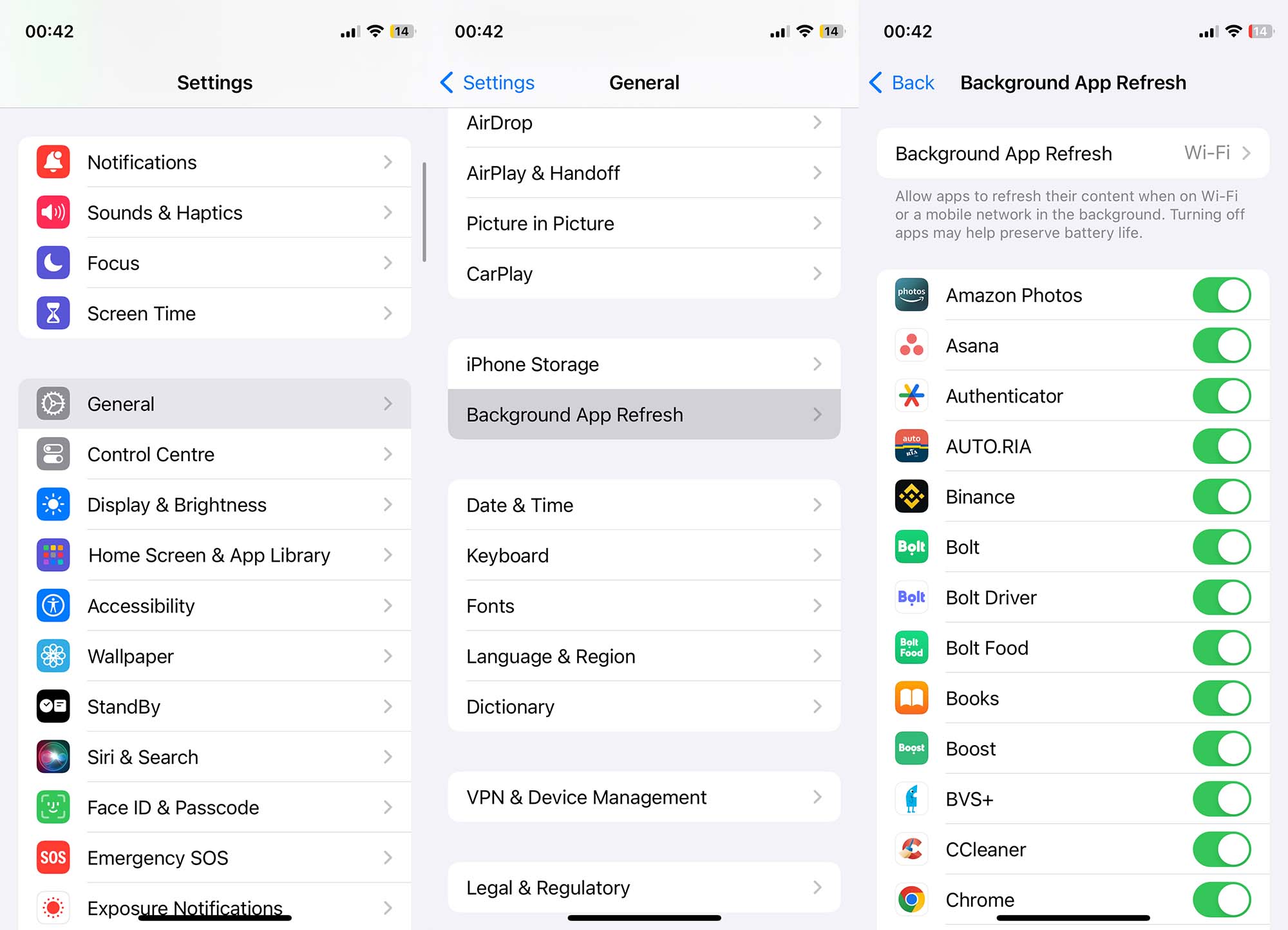Tap the Authenticator app icon
1288x930 pixels.
click(x=909, y=395)
